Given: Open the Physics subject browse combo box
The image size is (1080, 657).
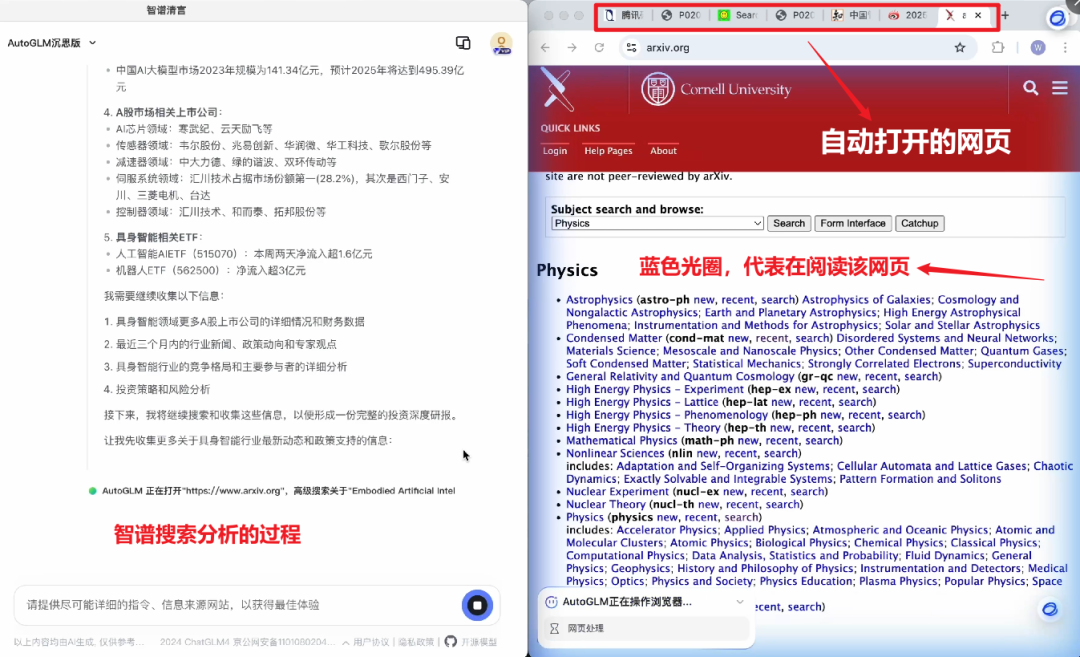Looking at the screenshot, I should coord(656,222).
